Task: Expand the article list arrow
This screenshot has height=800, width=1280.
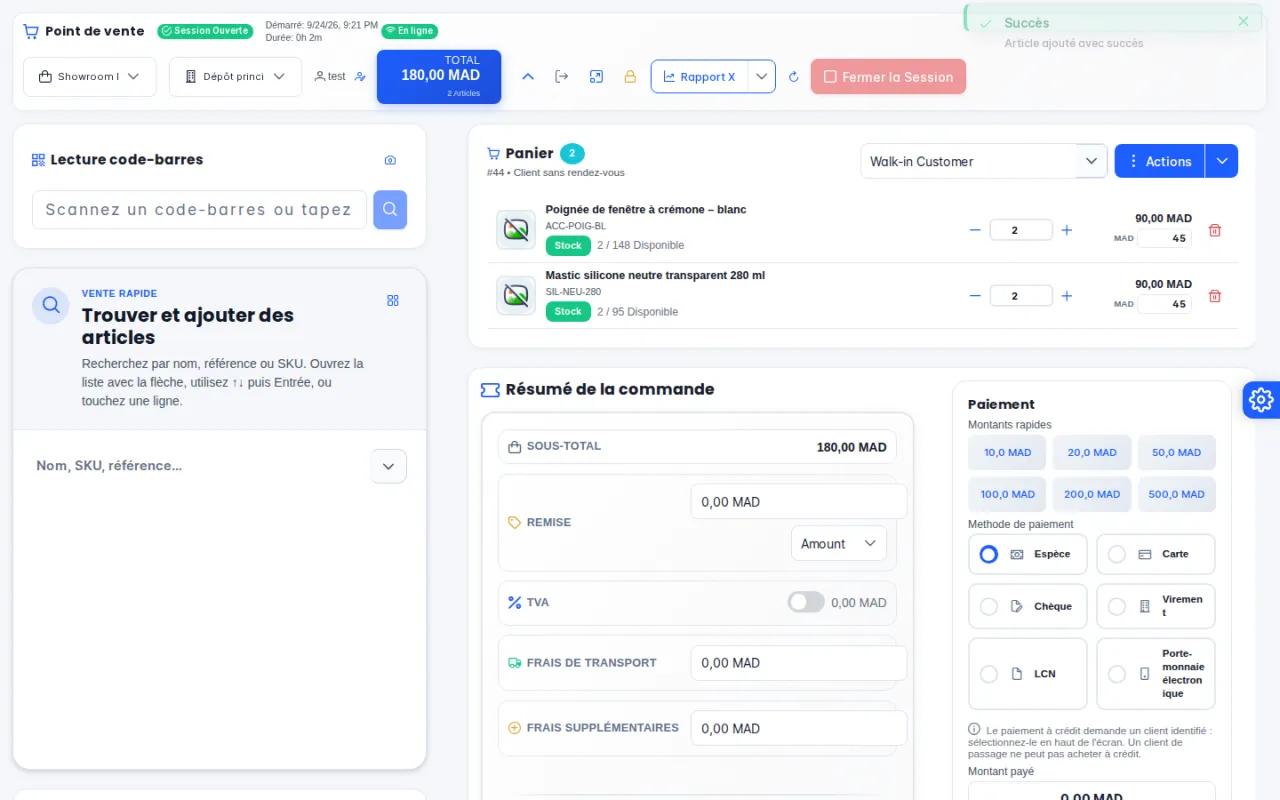Action: click(389, 466)
